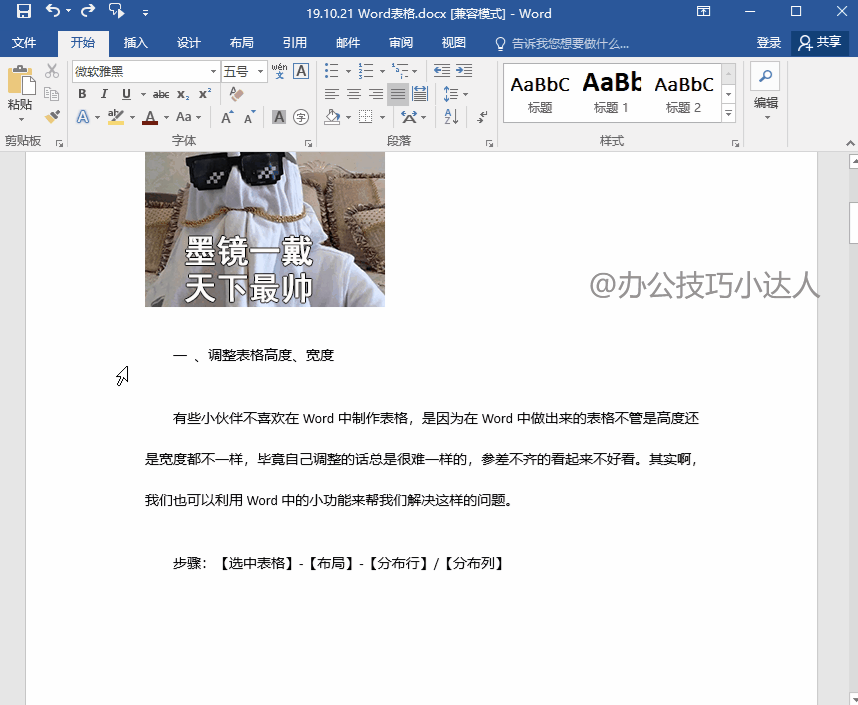Click the 登录 sign-in button

(x=768, y=43)
